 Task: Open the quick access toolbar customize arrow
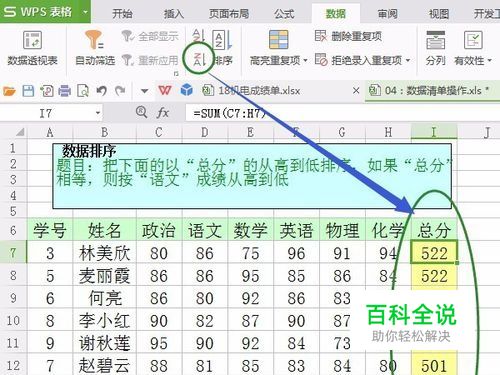click(x=144, y=91)
